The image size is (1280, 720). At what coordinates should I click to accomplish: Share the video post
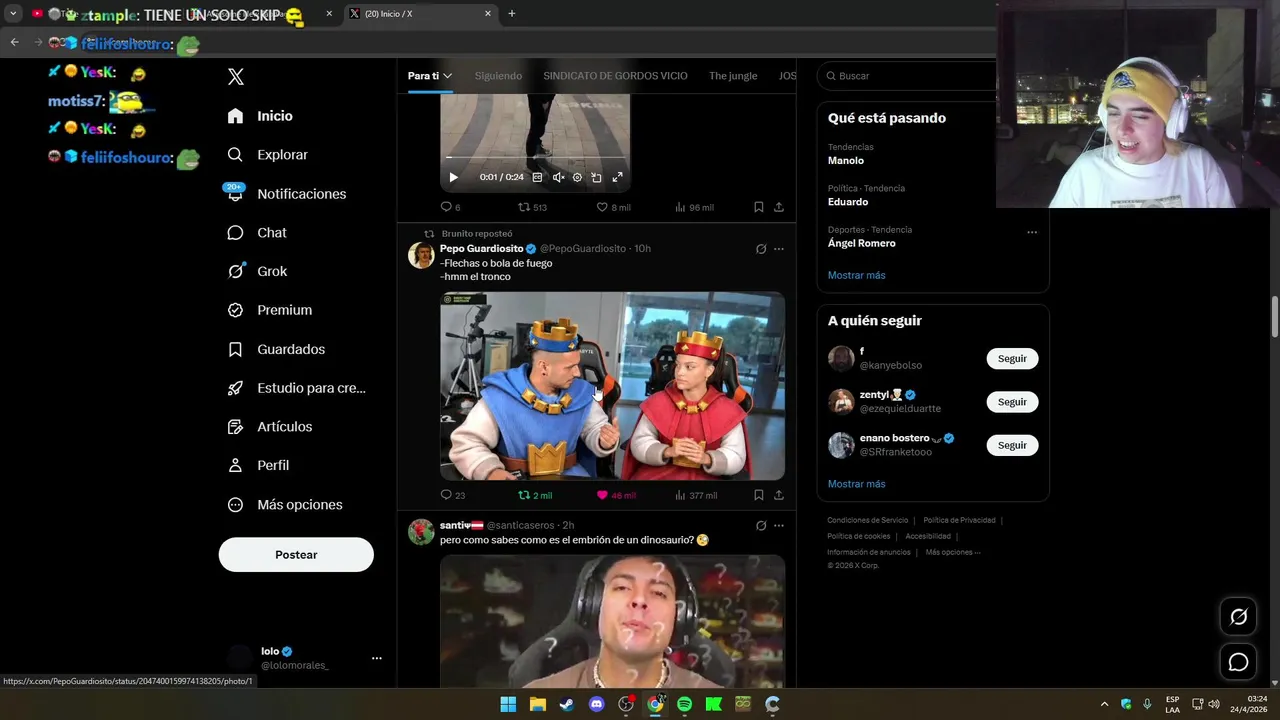tap(779, 207)
